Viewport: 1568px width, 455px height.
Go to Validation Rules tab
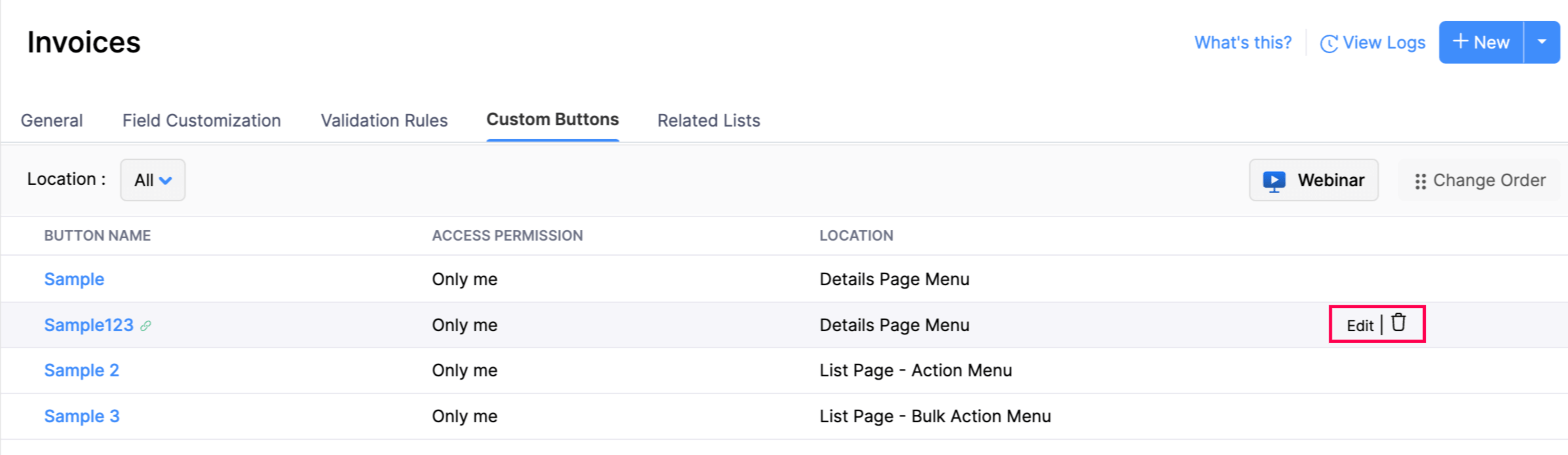(384, 121)
